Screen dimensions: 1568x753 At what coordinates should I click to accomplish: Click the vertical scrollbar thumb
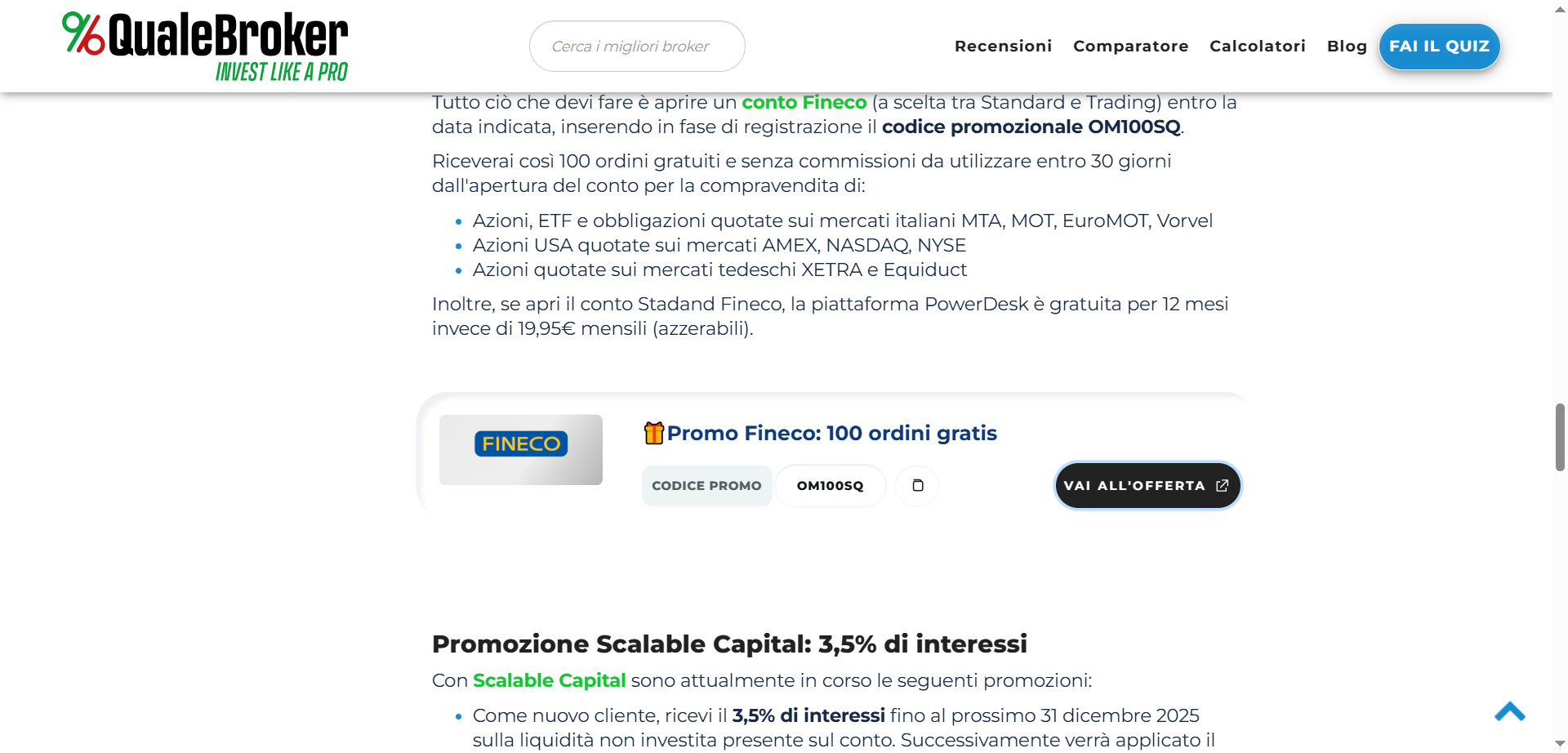click(x=1560, y=437)
